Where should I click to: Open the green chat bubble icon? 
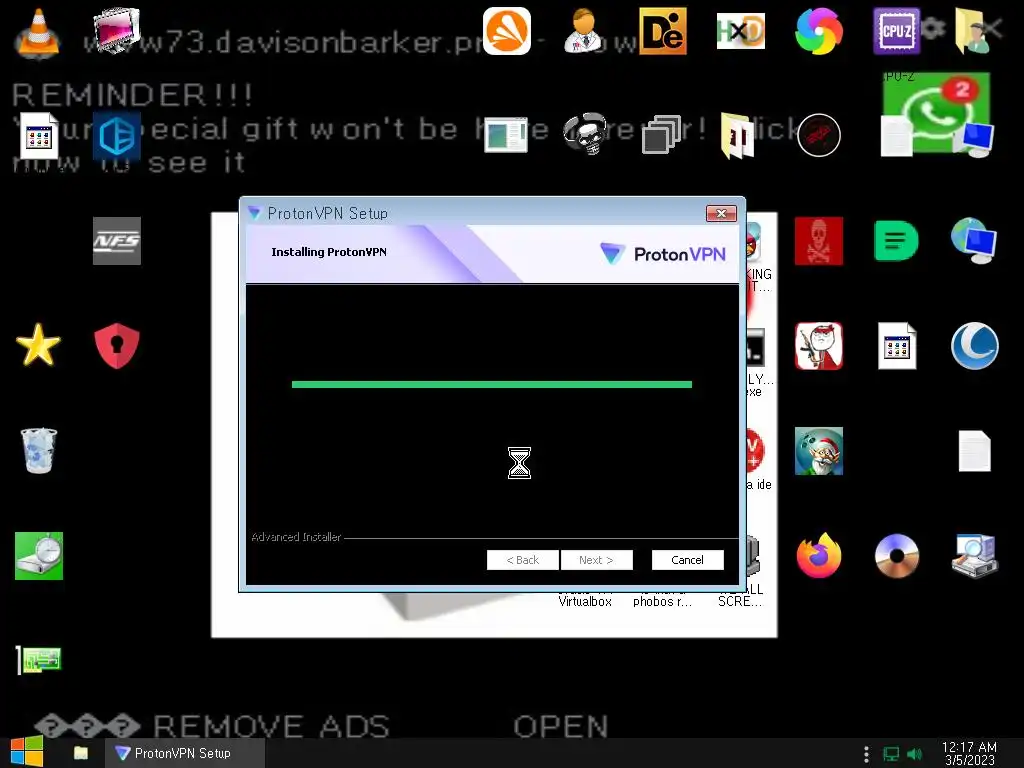pos(897,240)
